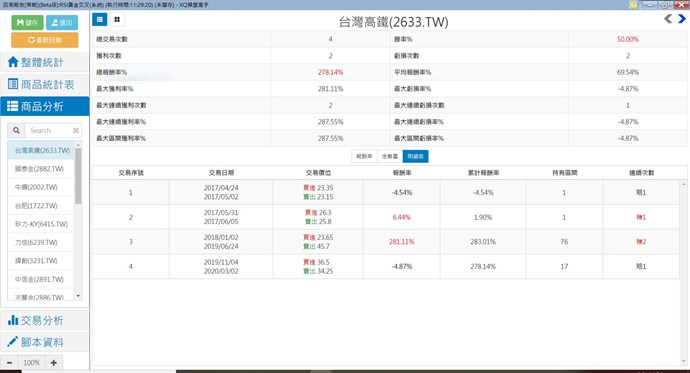Clear the search box with the X icon
The height and width of the screenshot is (373, 690).
coord(76,130)
